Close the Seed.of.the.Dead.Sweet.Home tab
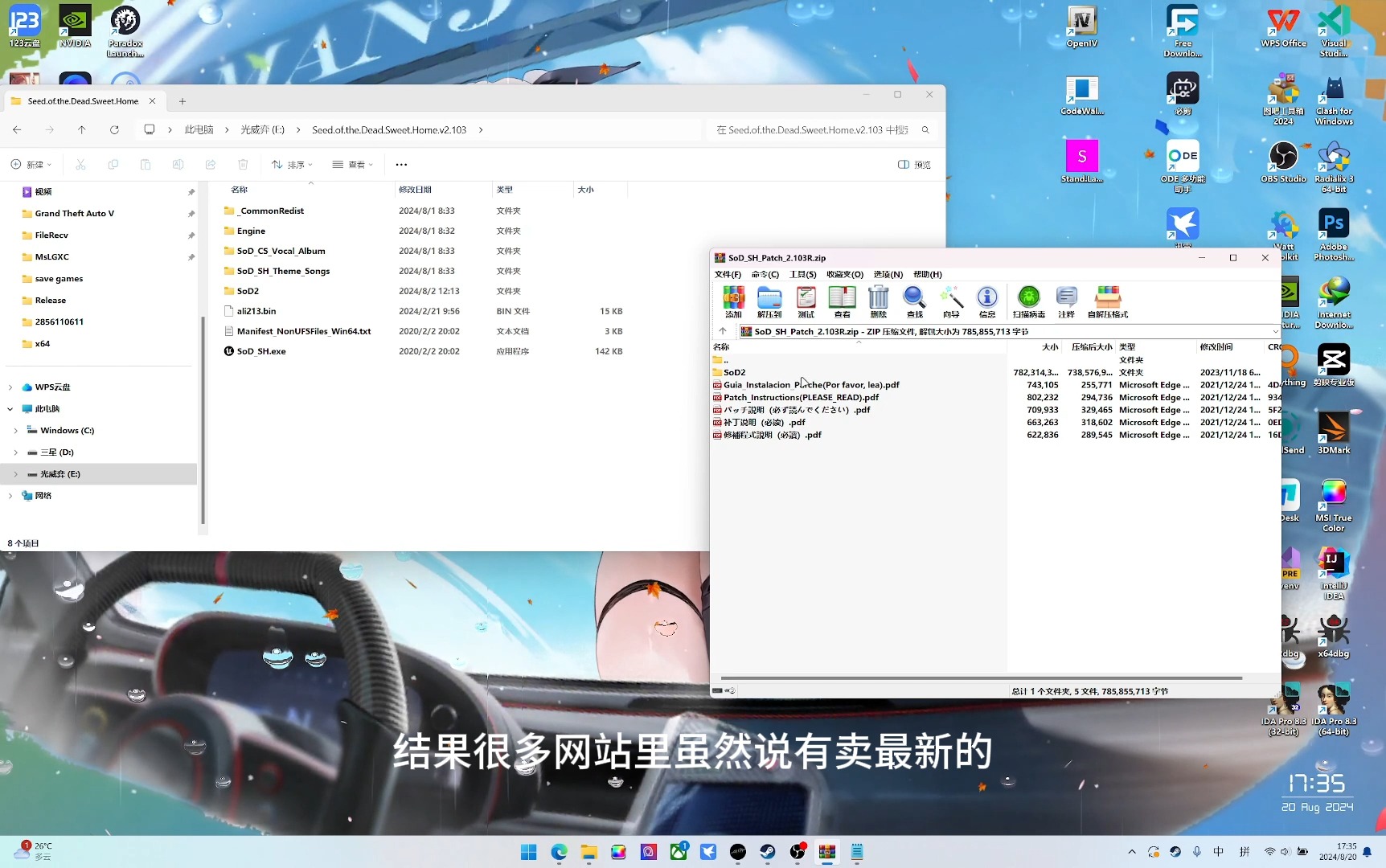Viewport: 1386px width, 868px height. [152, 101]
